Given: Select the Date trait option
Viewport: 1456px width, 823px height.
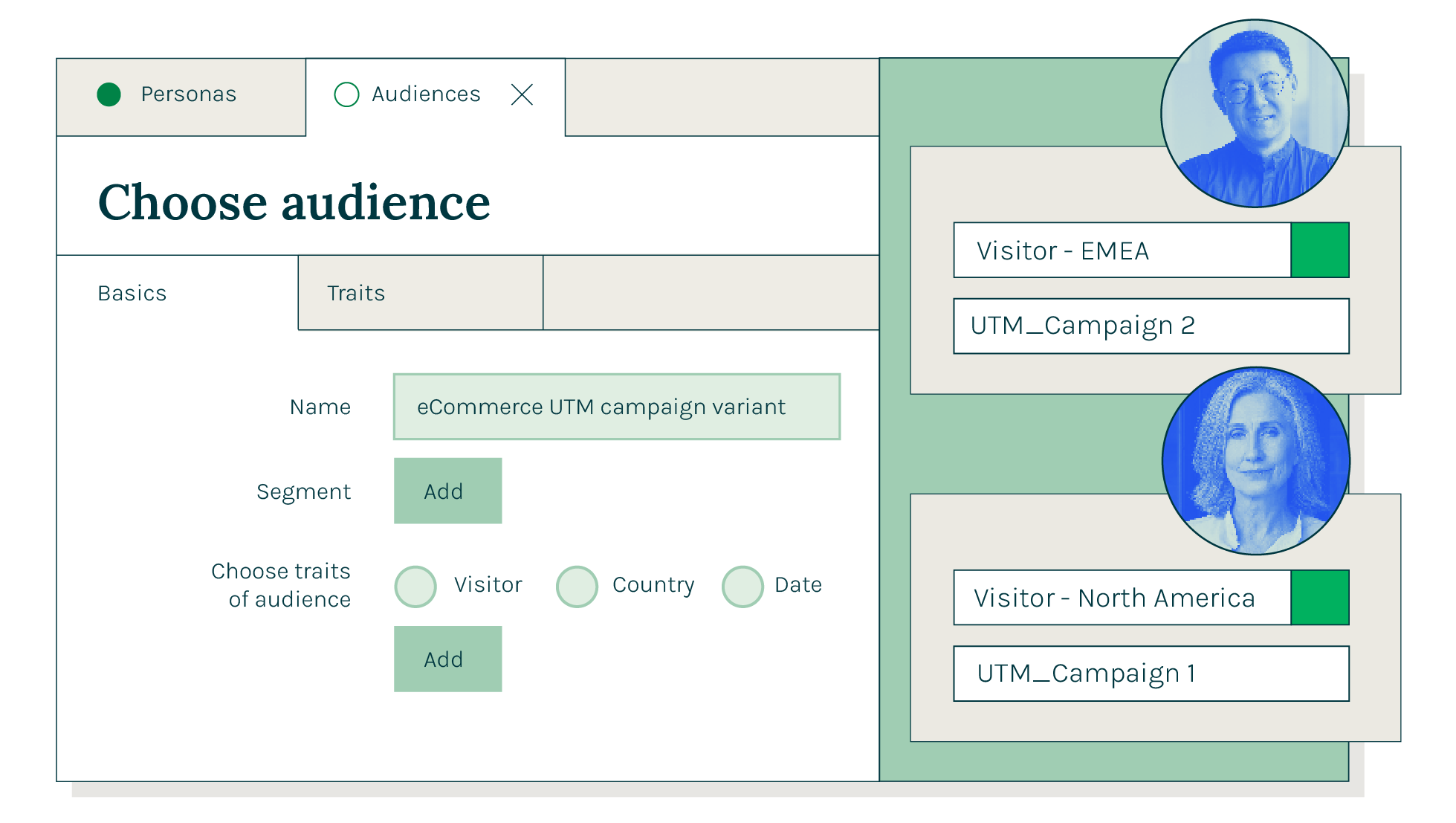Looking at the screenshot, I should (742, 586).
